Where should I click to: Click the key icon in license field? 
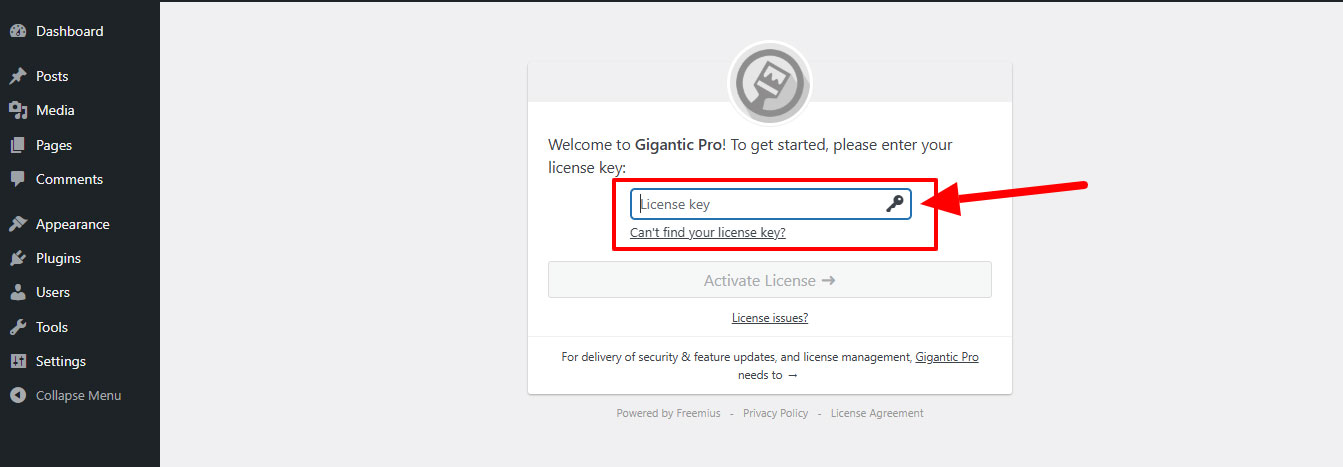895,204
